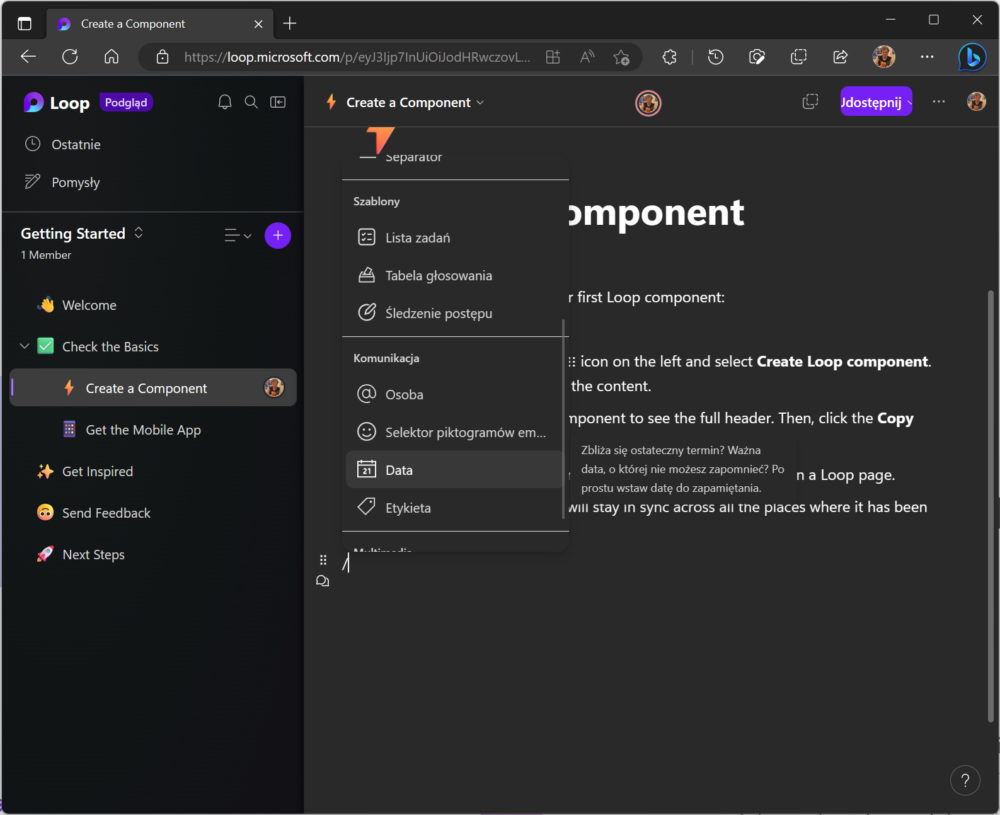Select the Etykieta label option
The height and width of the screenshot is (815, 1000).
pos(453,508)
